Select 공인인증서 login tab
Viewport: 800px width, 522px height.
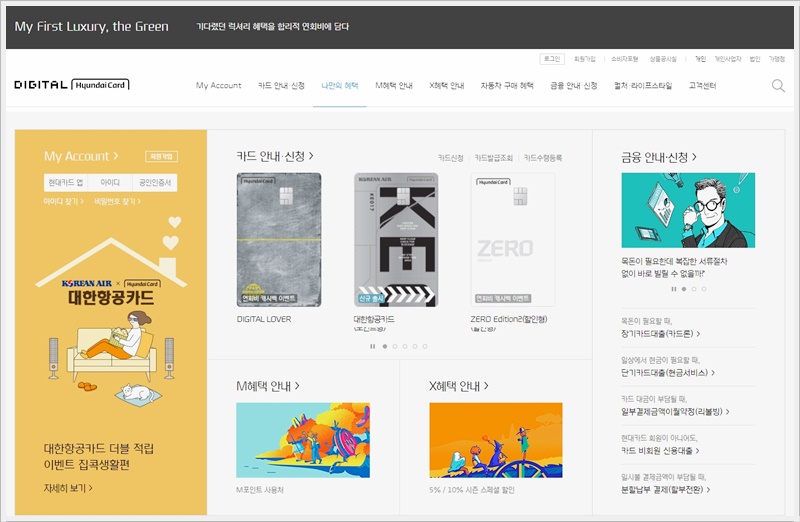point(155,182)
